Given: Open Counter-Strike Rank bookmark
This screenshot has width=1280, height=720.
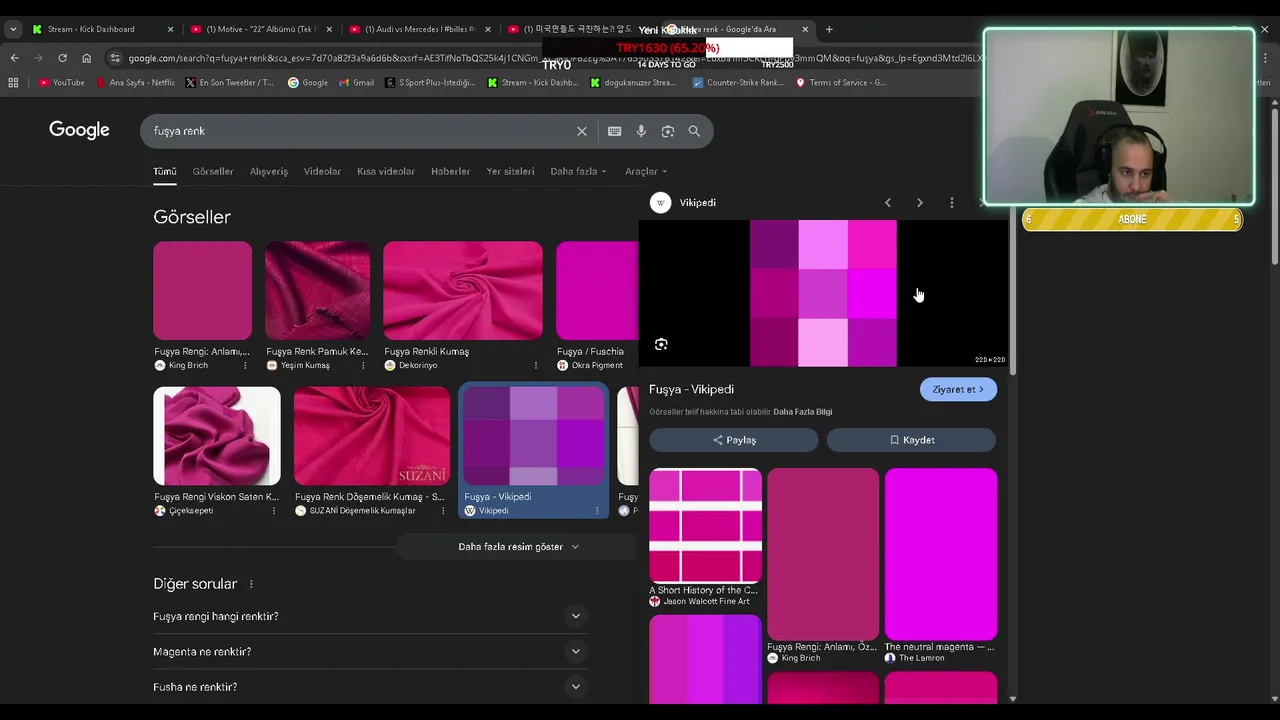Looking at the screenshot, I should pos(738,83).
